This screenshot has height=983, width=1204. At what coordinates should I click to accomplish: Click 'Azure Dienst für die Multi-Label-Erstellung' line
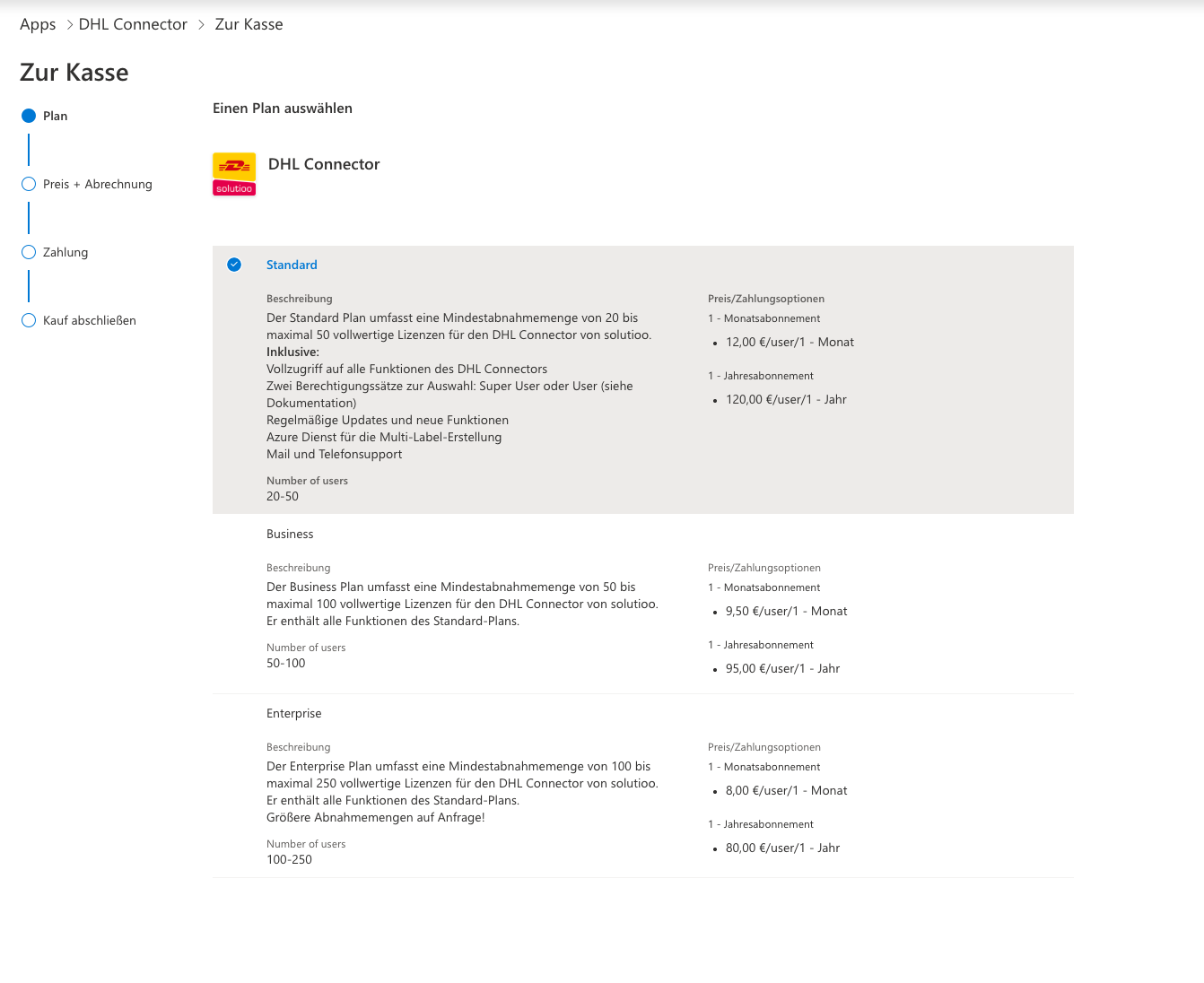point(384,437)
